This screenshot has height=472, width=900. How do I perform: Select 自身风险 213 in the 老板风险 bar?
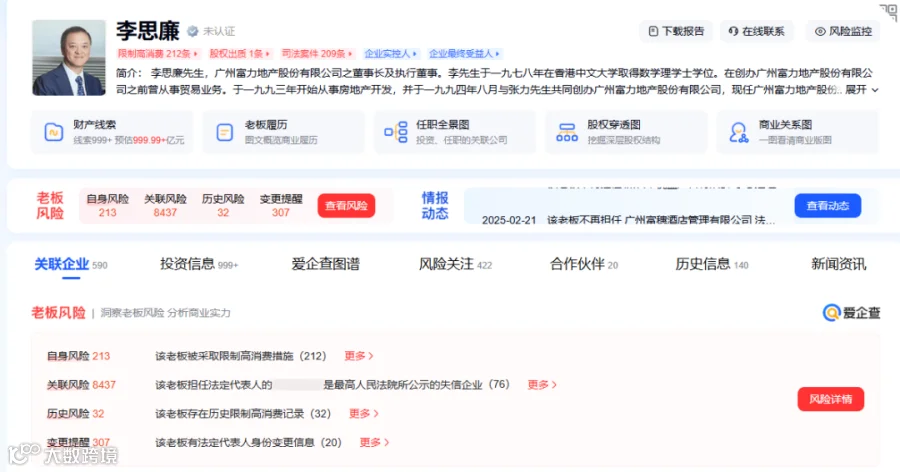click(107, 206)
